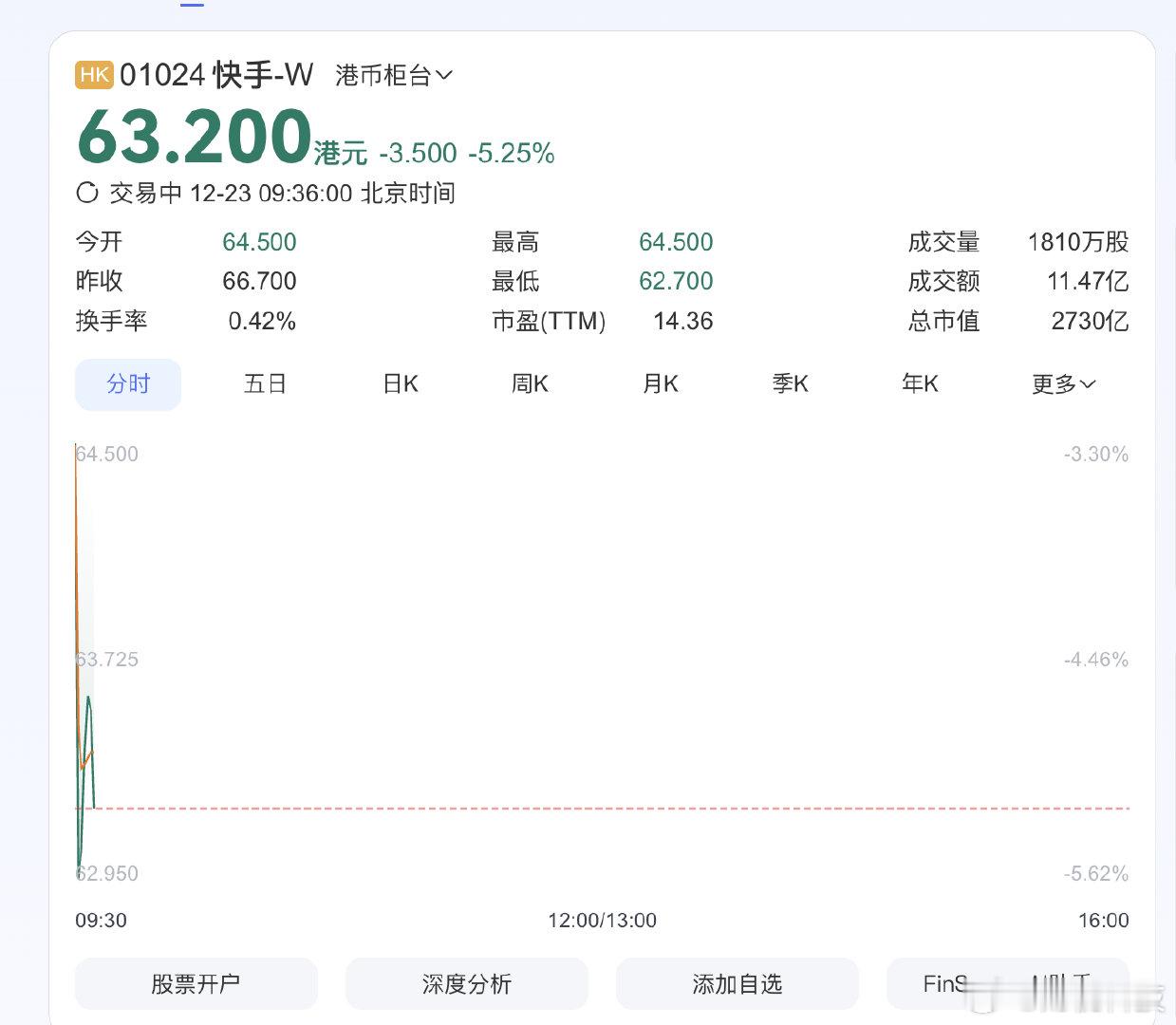Click the 16:00 time axis label
This screenshot has height=1025, width=1176.
click(1104, 921)
